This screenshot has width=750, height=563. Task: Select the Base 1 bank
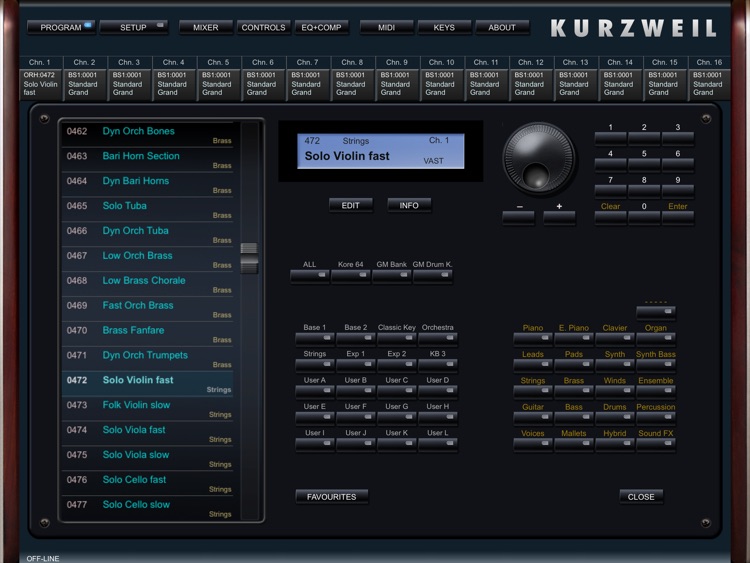tap(315, 339)
